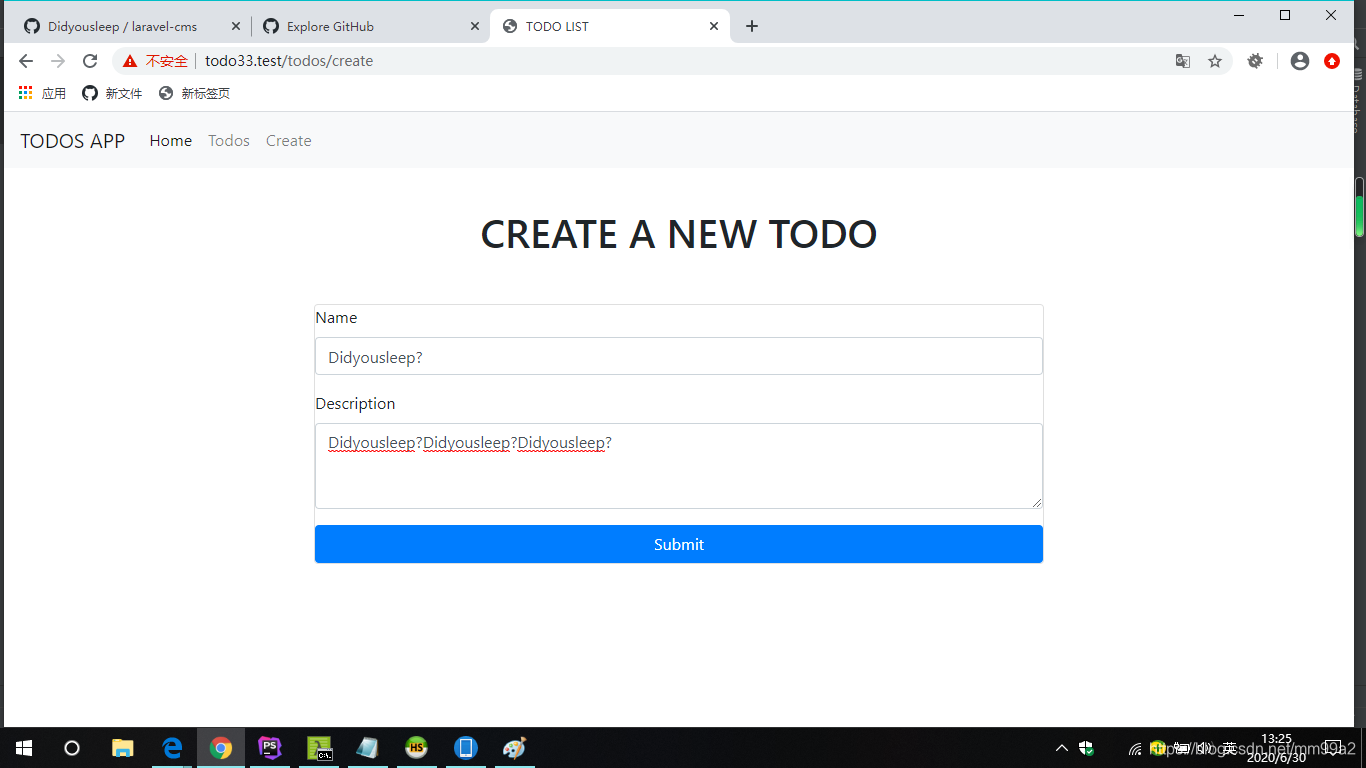Select the Chrome taskbar icon
Viewport: 1366px width, 768px height.
pyautogui.click(x=221, y=748)
